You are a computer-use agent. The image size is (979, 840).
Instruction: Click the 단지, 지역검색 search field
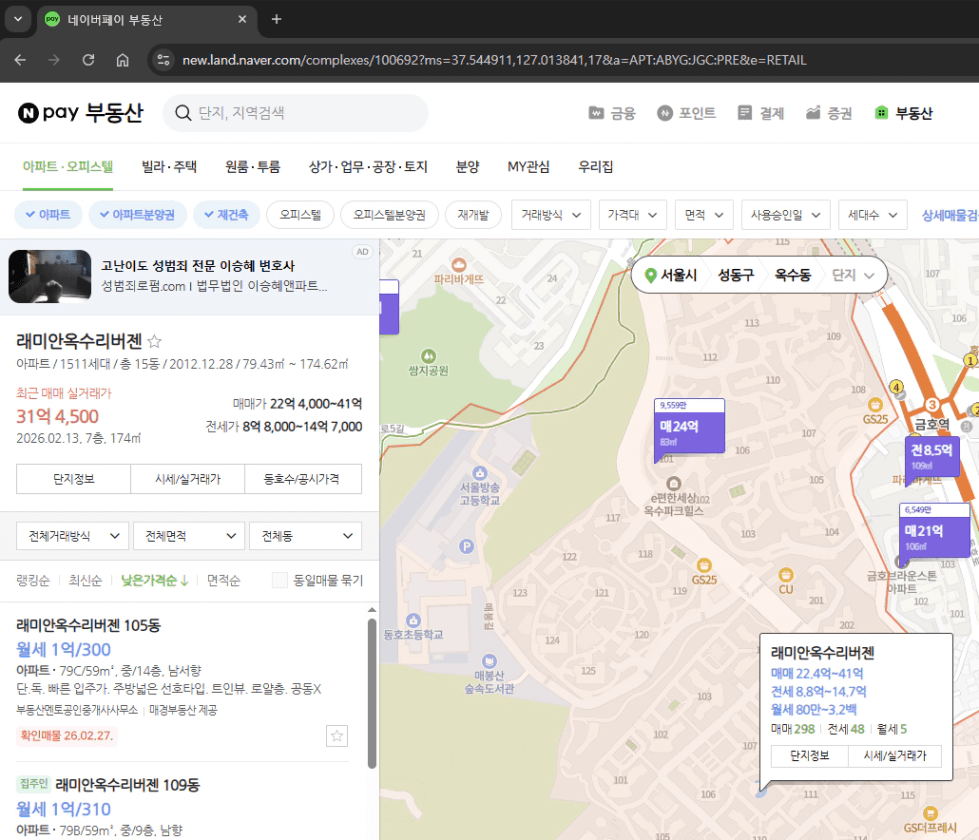click(300, 113)
